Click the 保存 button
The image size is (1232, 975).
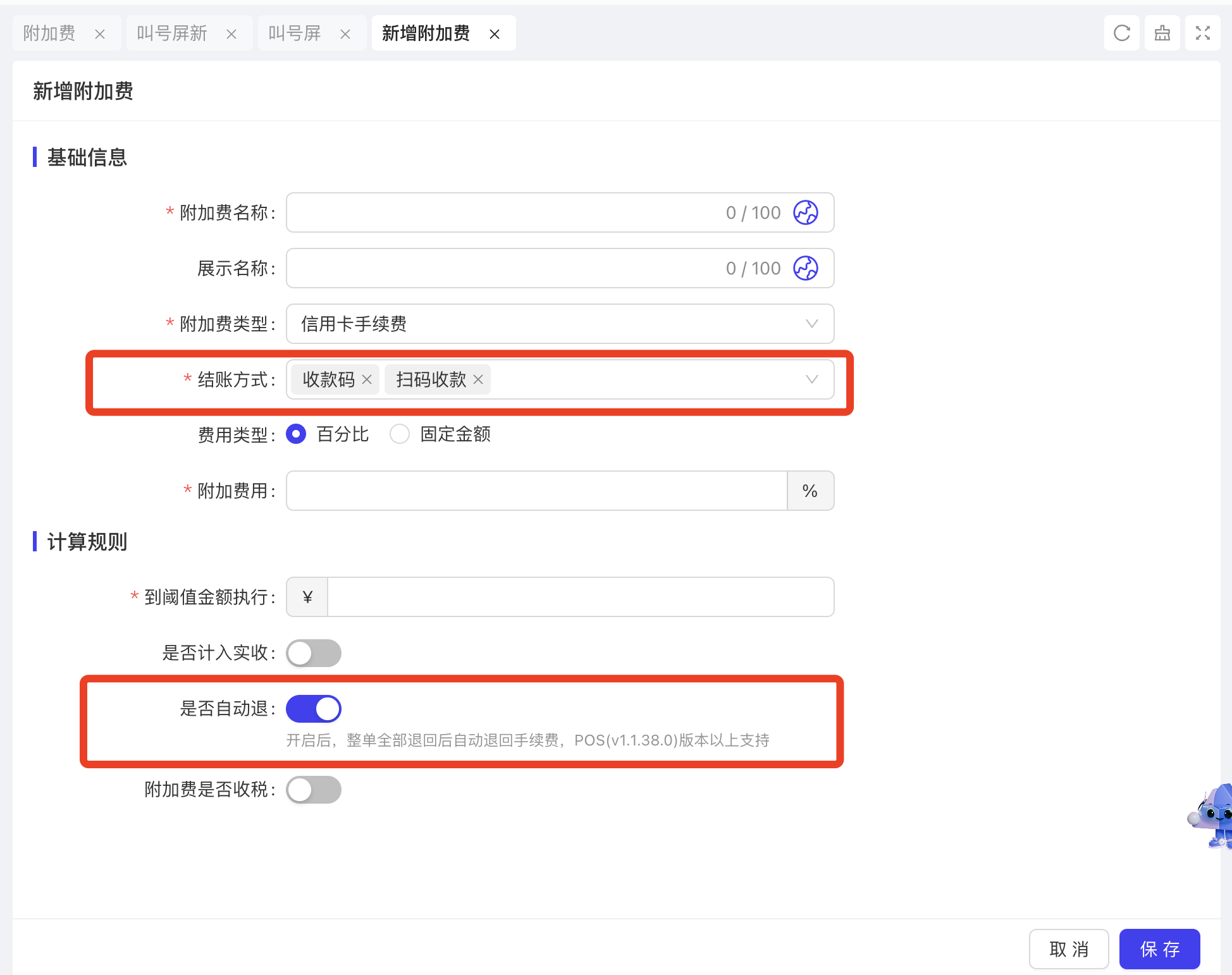[1159, 948]
